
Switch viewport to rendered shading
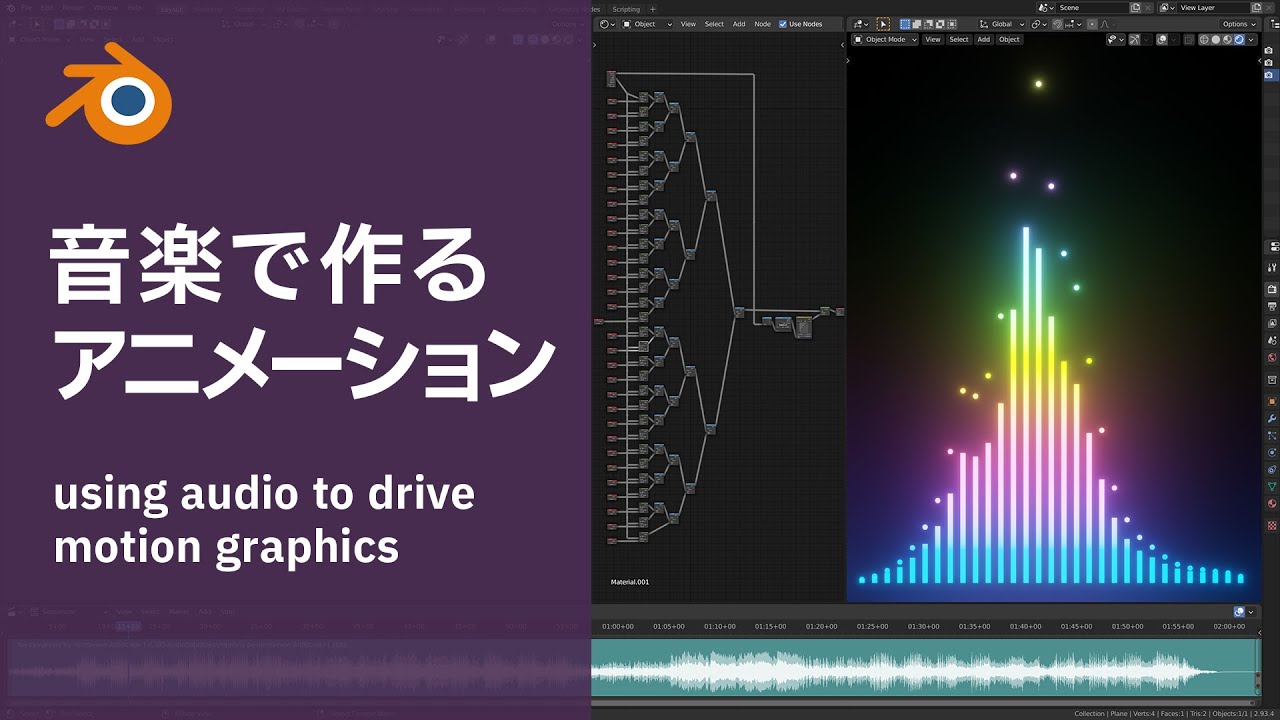[1239, 39]
